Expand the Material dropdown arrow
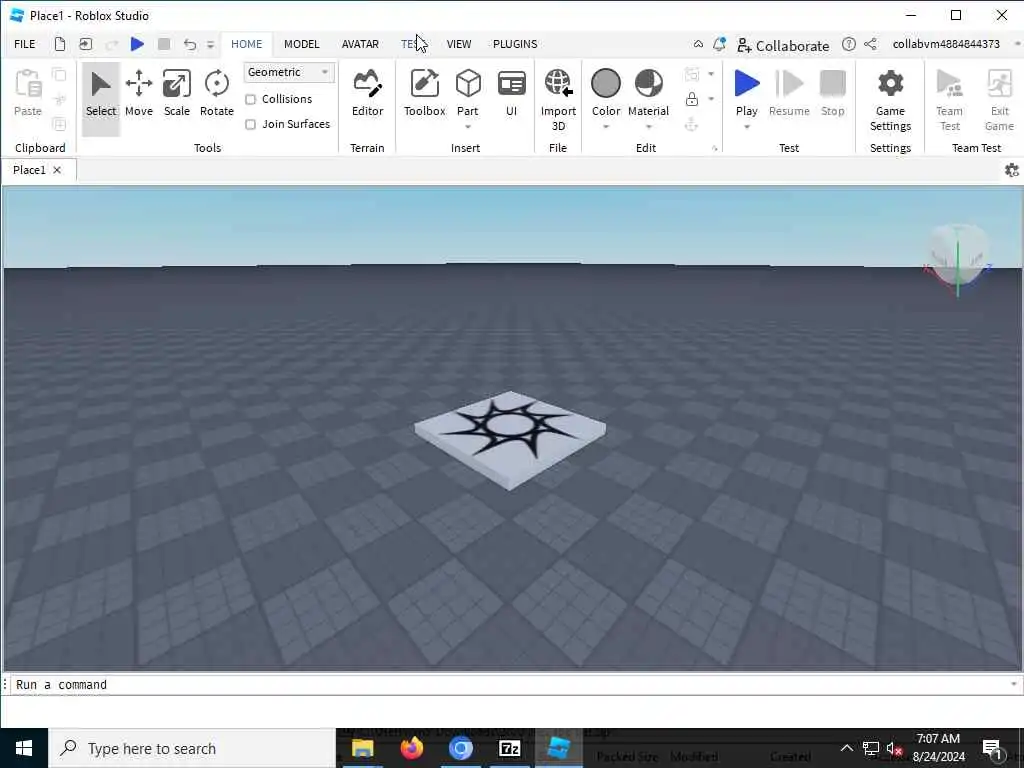 [648, 127]
